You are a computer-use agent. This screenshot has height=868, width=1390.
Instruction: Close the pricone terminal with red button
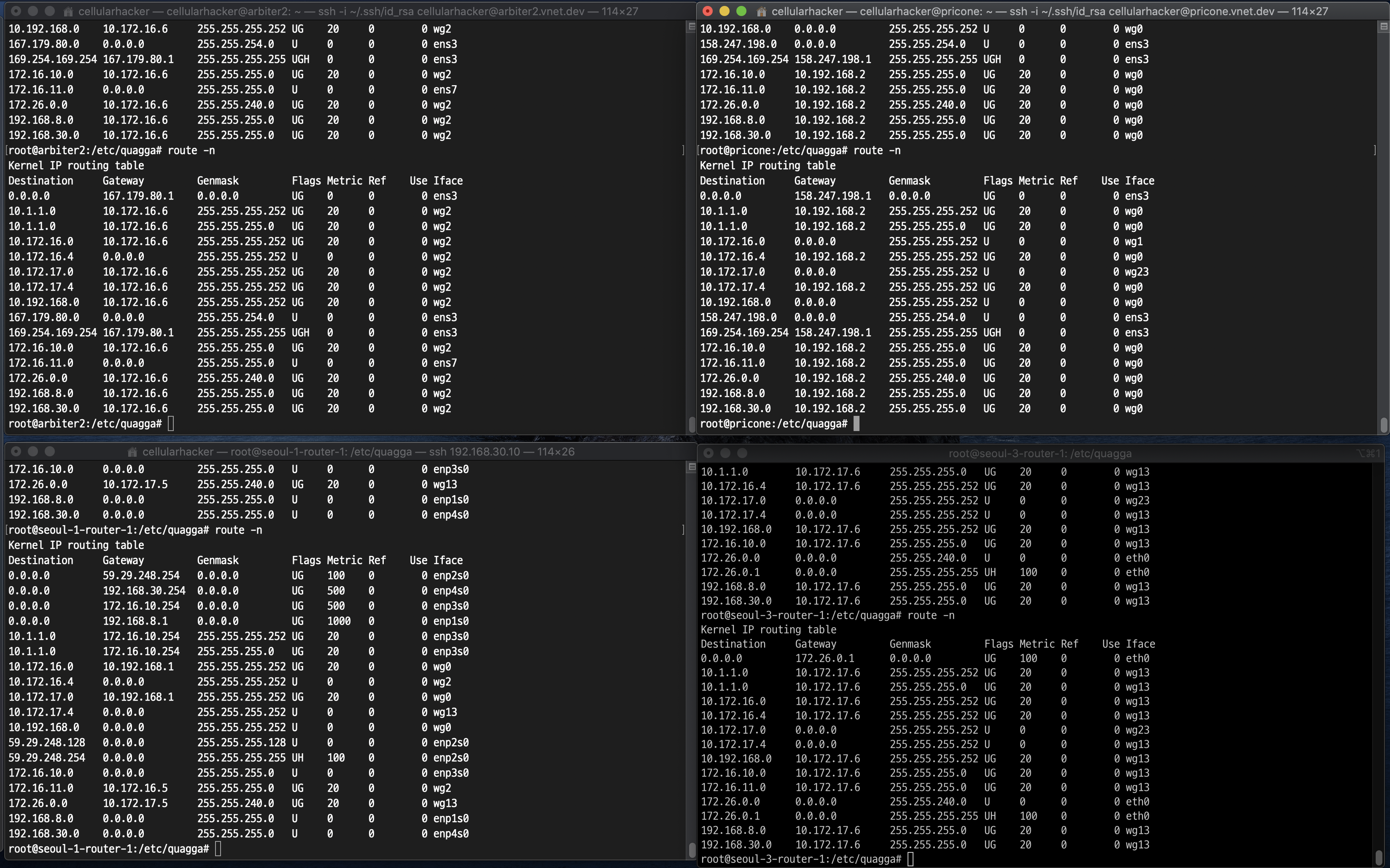[708, 11]
